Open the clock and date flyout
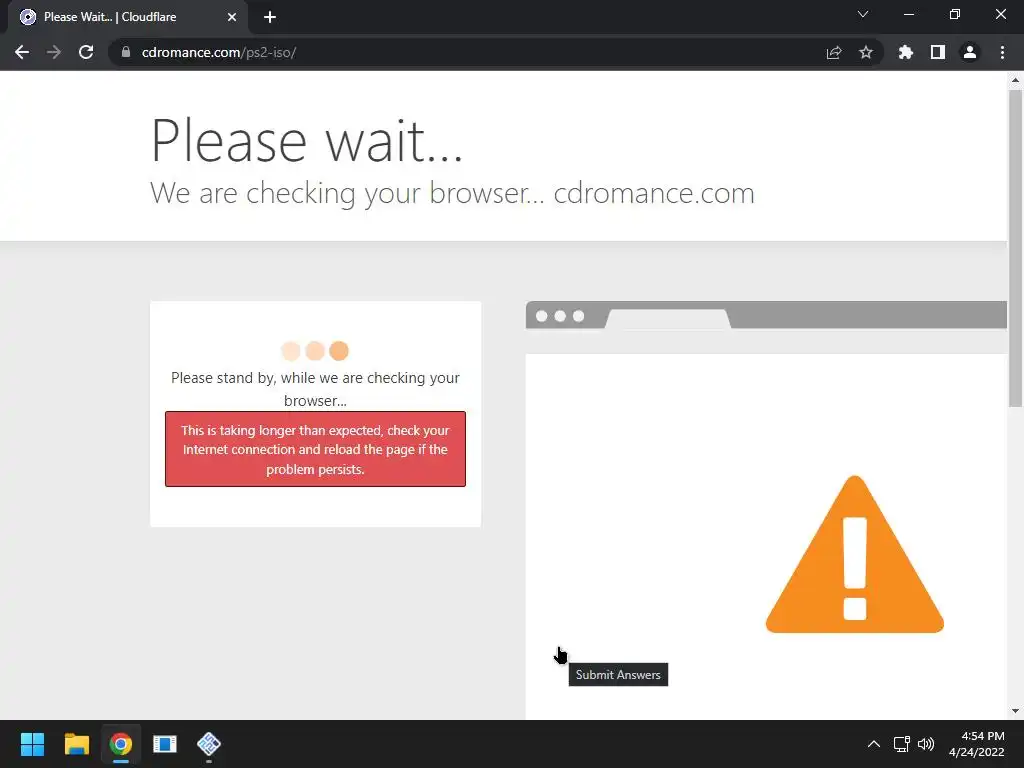The height and width of the screenshot is (768, 1024). (976, 744)
